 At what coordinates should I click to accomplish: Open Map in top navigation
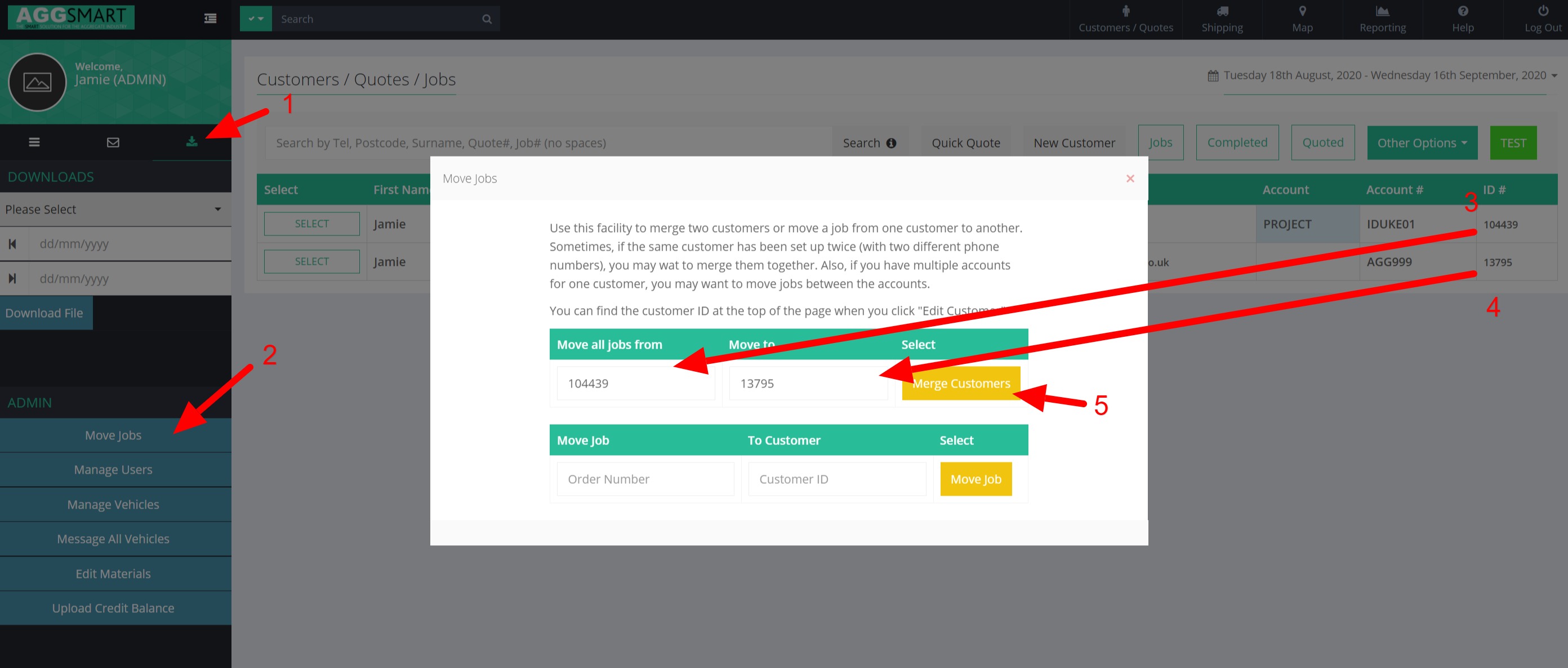pos(1302,20)
